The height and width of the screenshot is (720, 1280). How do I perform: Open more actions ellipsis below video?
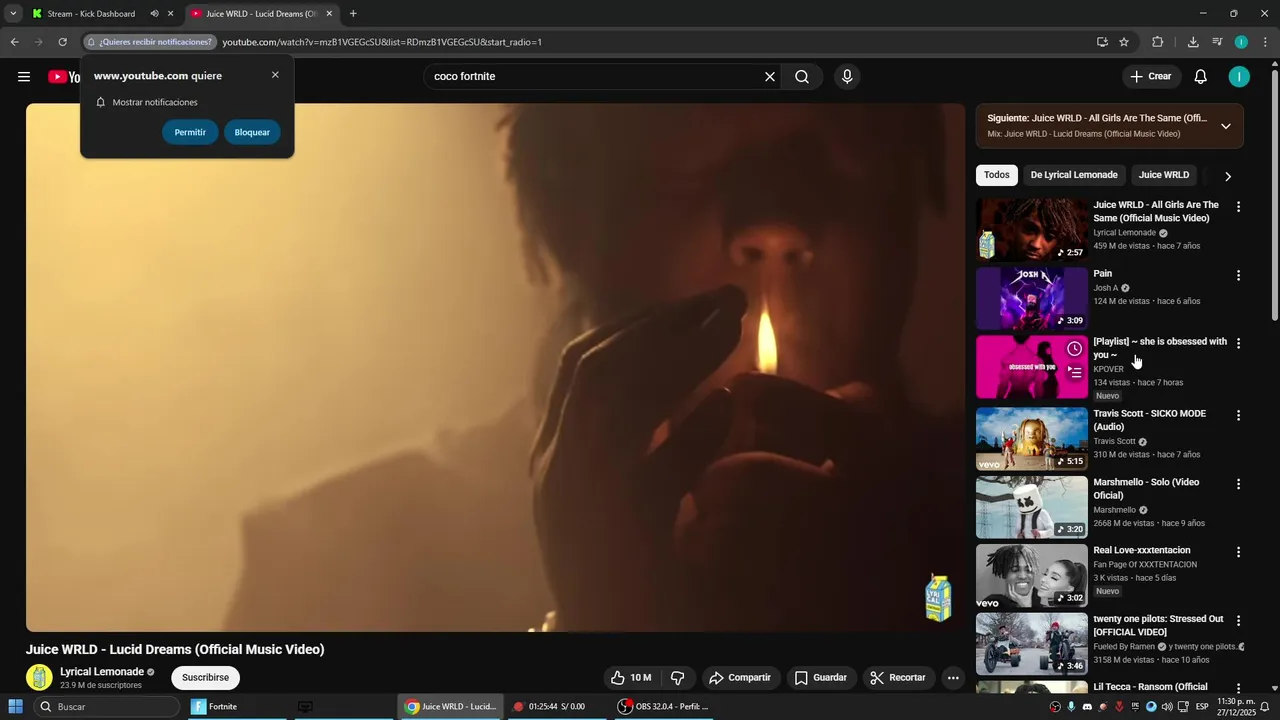953,678
